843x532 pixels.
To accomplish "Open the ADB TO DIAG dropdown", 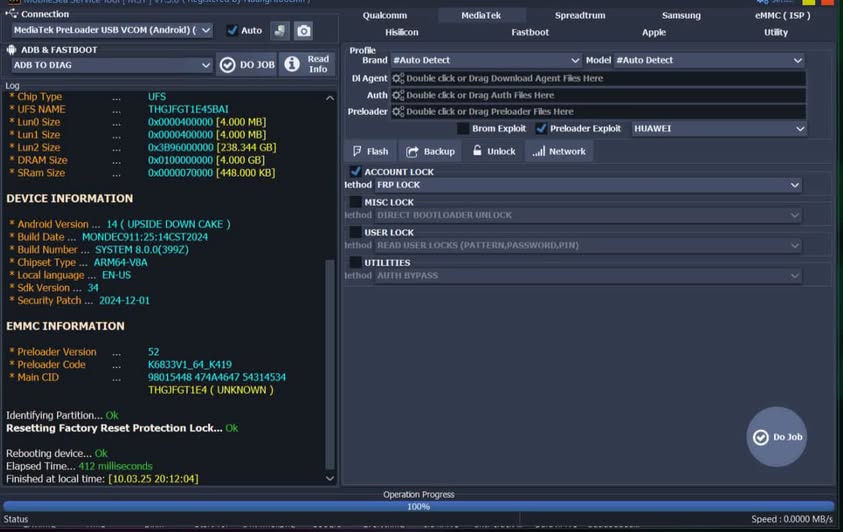I will [112, 65].
